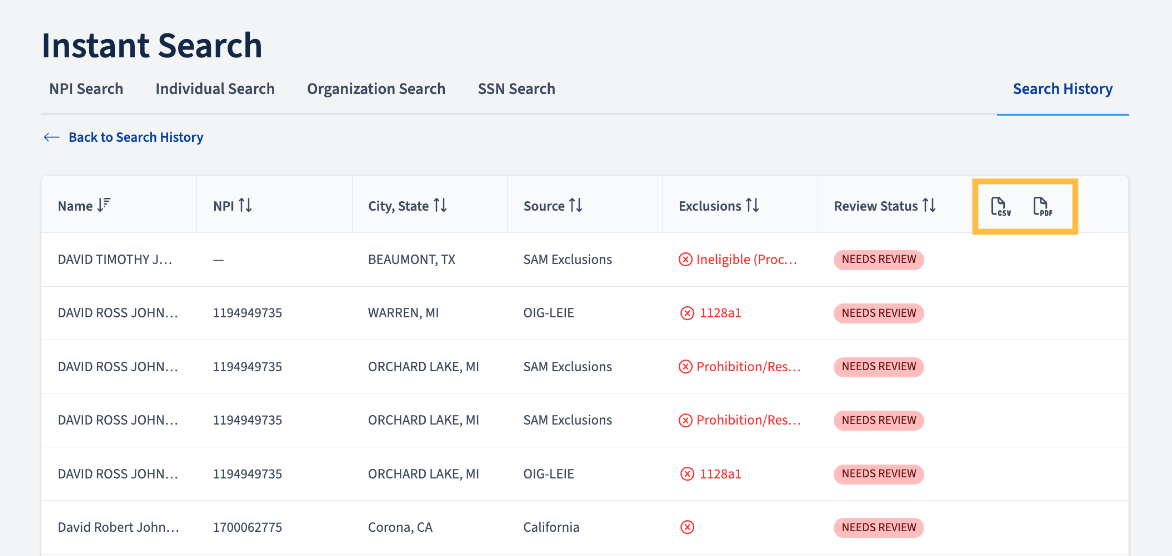1172x556 pixels.
Task: Sort by City, State using its arrows
Action: pos(440,206)
